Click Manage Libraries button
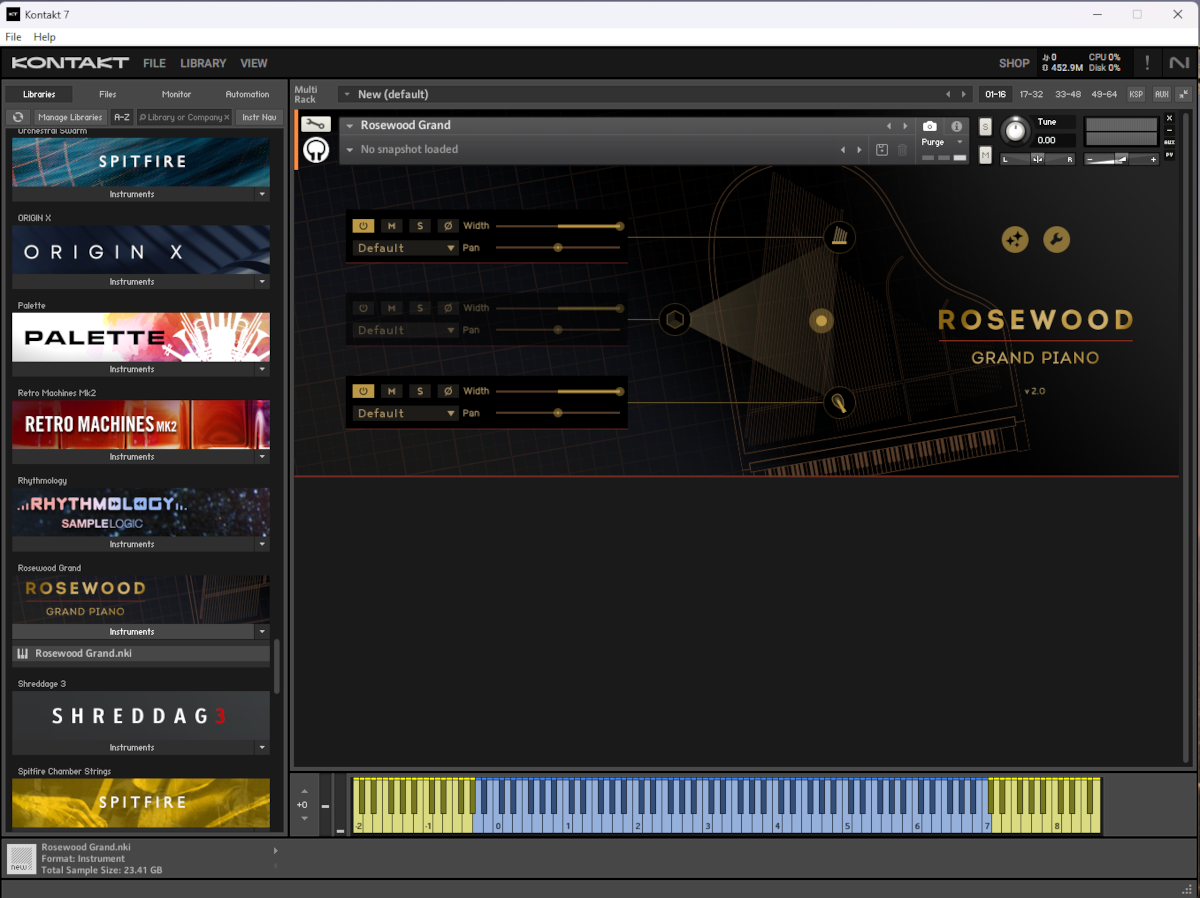 coord(70,117)
